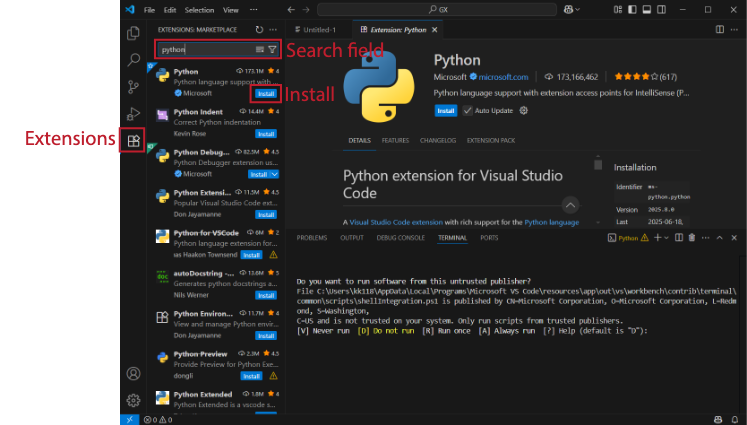The width and height of the screenshot is (747, 425).
Task: Install the Python extension from list
Action: click(x=266, y=94)
